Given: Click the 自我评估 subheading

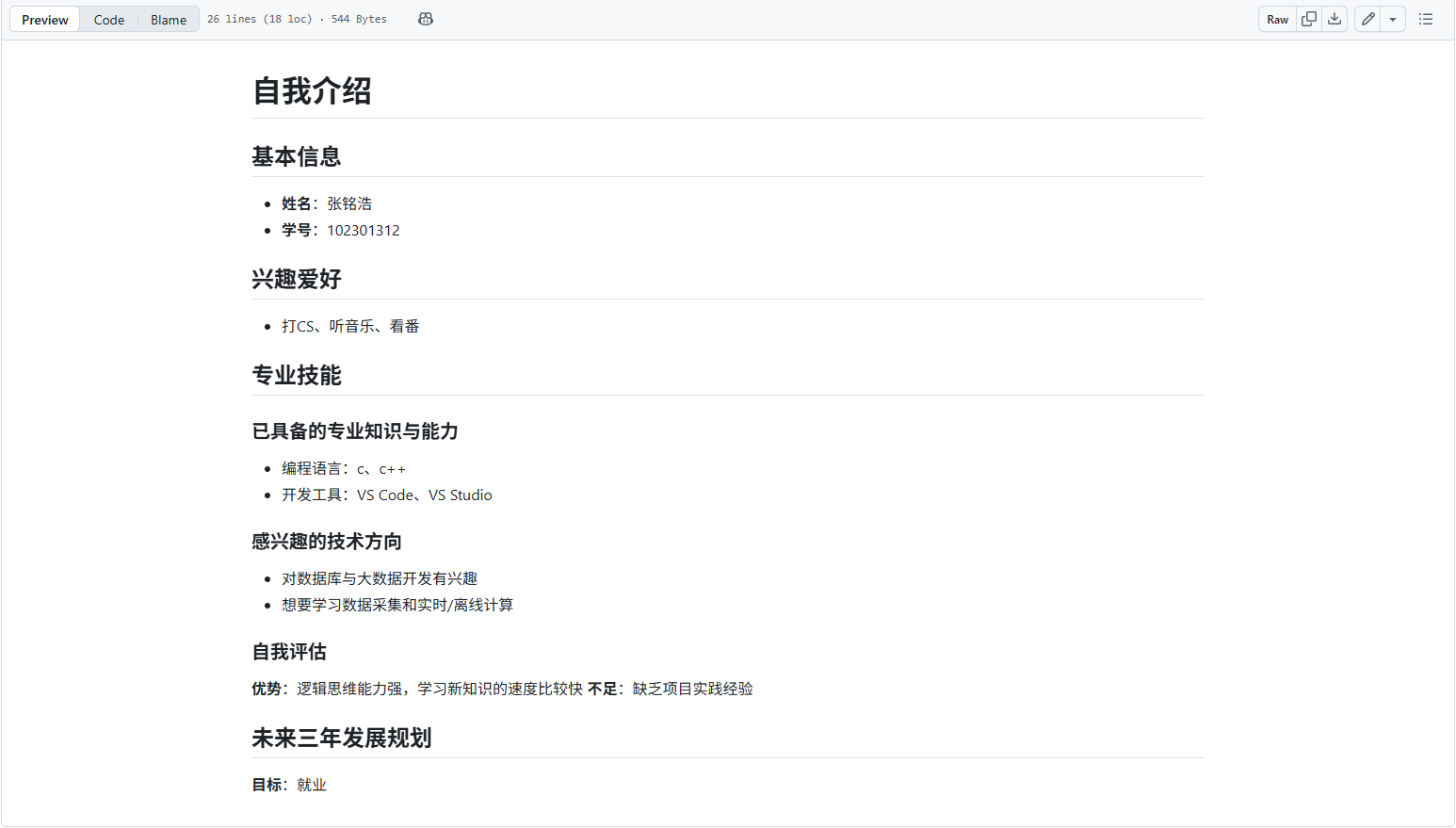Looking at the screenshot, I should click(289, 652).
